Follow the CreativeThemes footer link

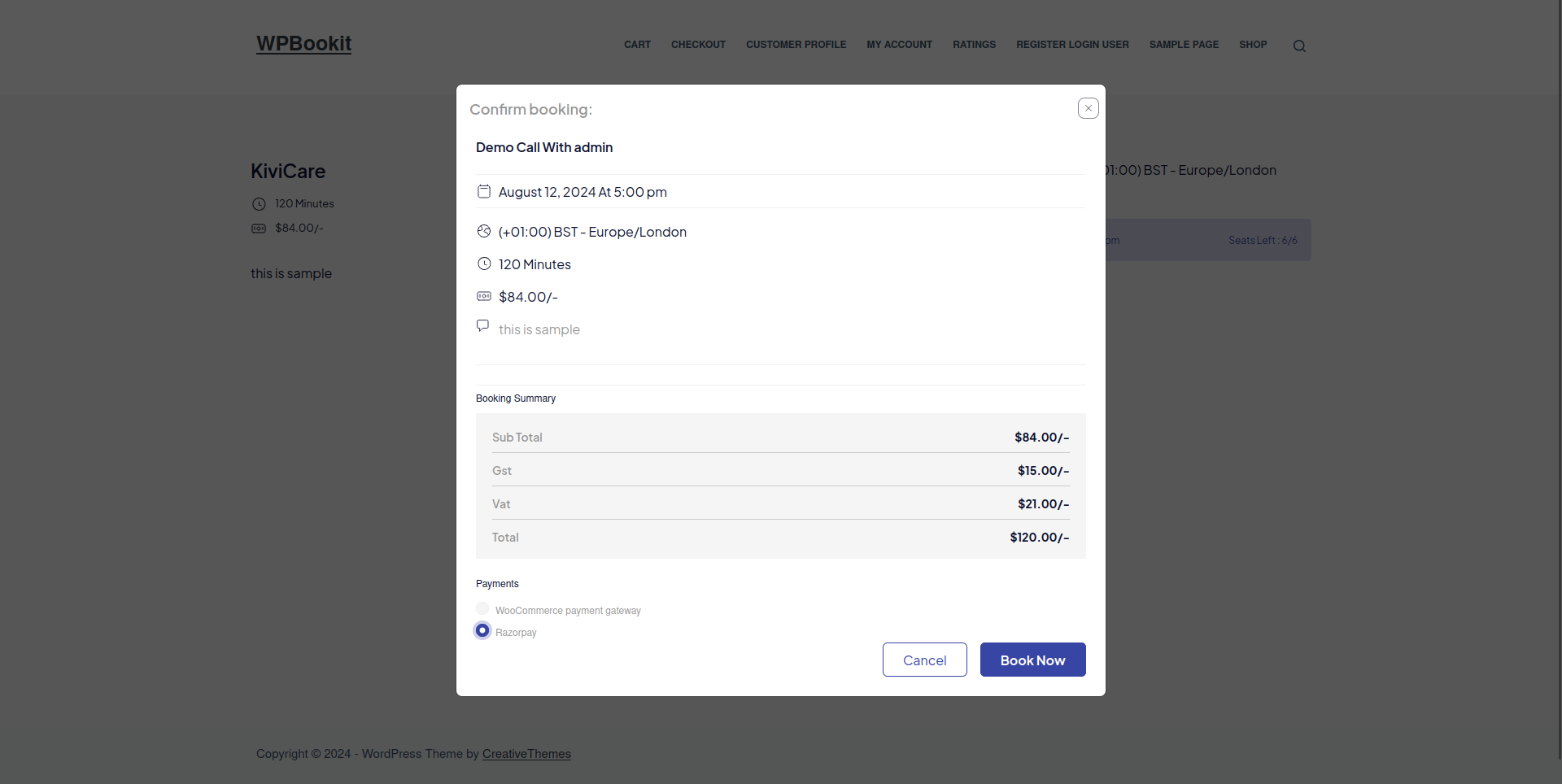click(x=526, y=754)
